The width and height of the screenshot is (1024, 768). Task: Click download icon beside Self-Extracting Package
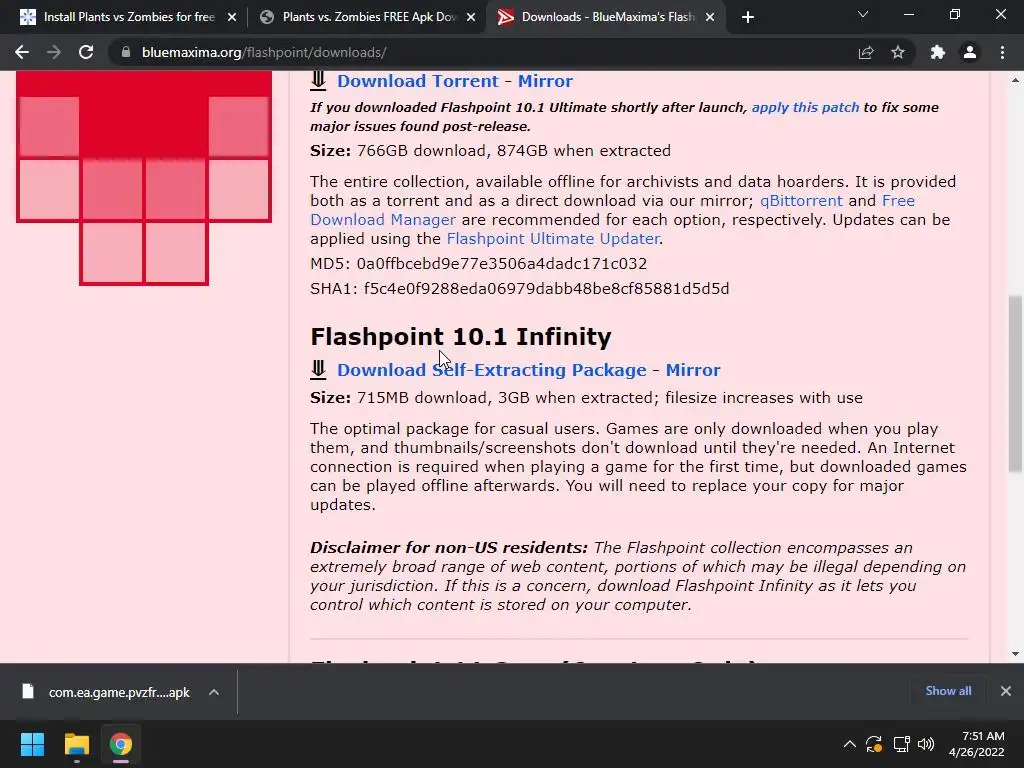click(x=318, y=370)
